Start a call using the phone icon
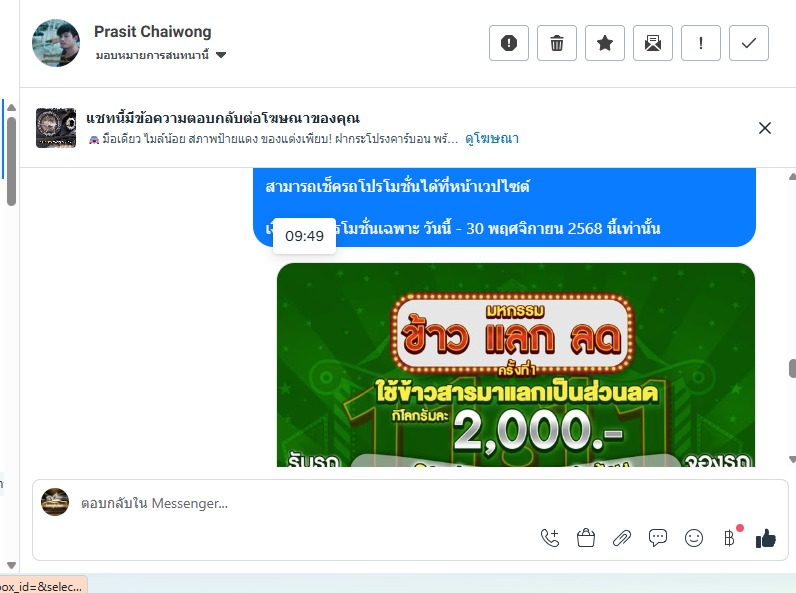The width and height of the screenshot is (796, 593). coord(550,538)
